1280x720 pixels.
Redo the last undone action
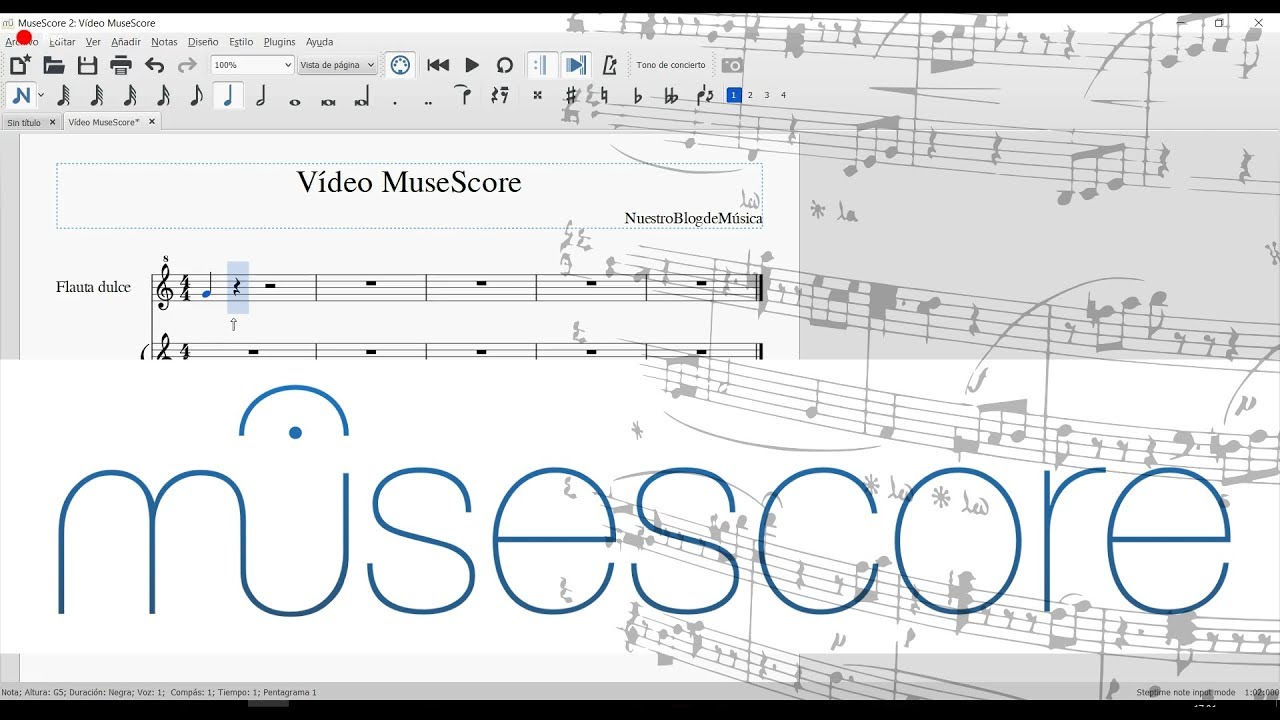(187, 66)
